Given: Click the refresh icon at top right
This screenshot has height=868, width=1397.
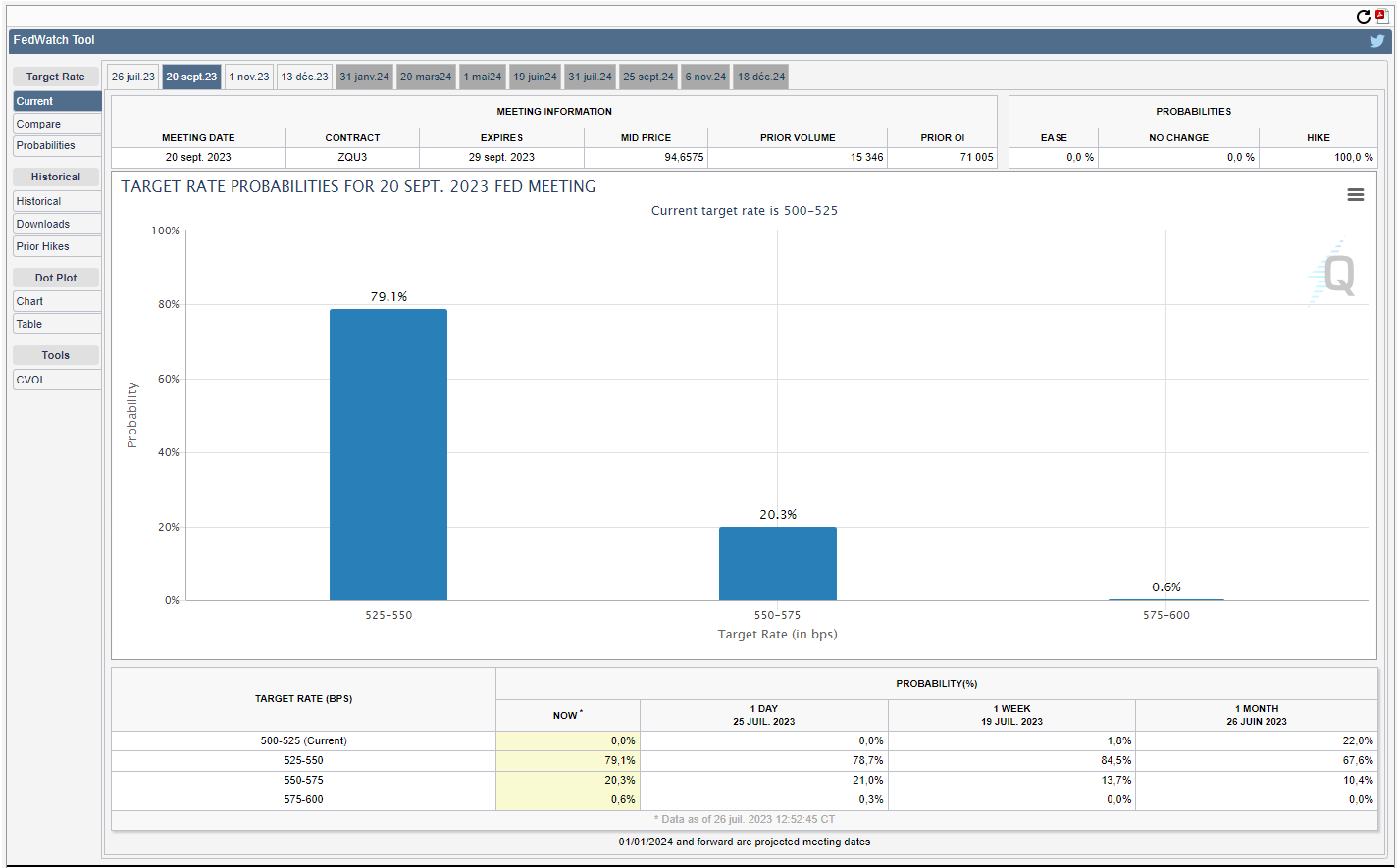Looking at the screenshot, I should click(1363, 16).
